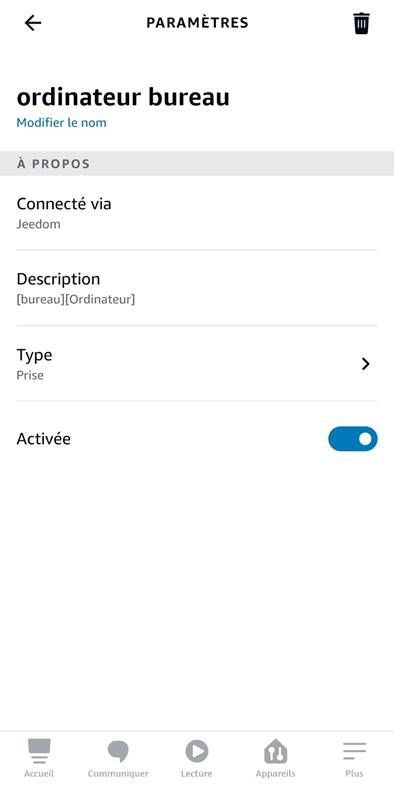Image resolution: width=394 pixels, height=789 pixels.
Task: Open Appareils devices icon
Action: (275, 751)
